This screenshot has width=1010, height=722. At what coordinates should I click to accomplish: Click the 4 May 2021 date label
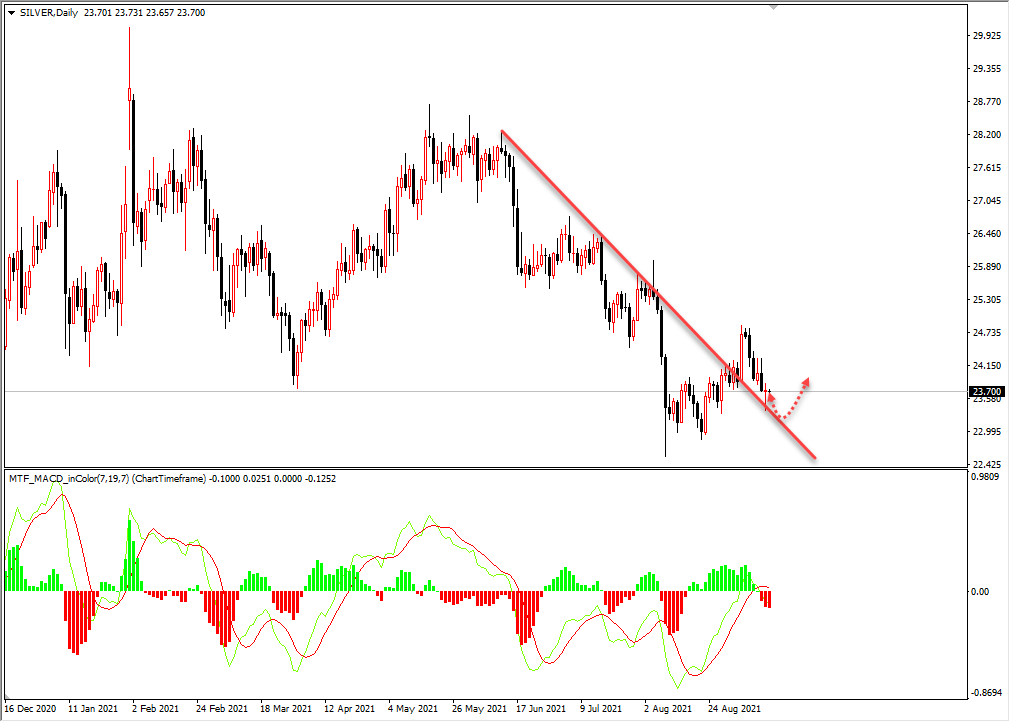coord(412,708)
